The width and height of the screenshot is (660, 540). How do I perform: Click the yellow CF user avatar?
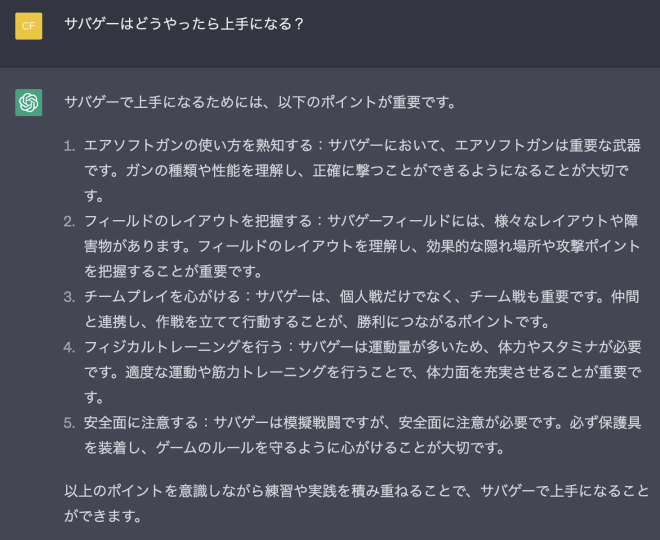(x=28, y=26)
